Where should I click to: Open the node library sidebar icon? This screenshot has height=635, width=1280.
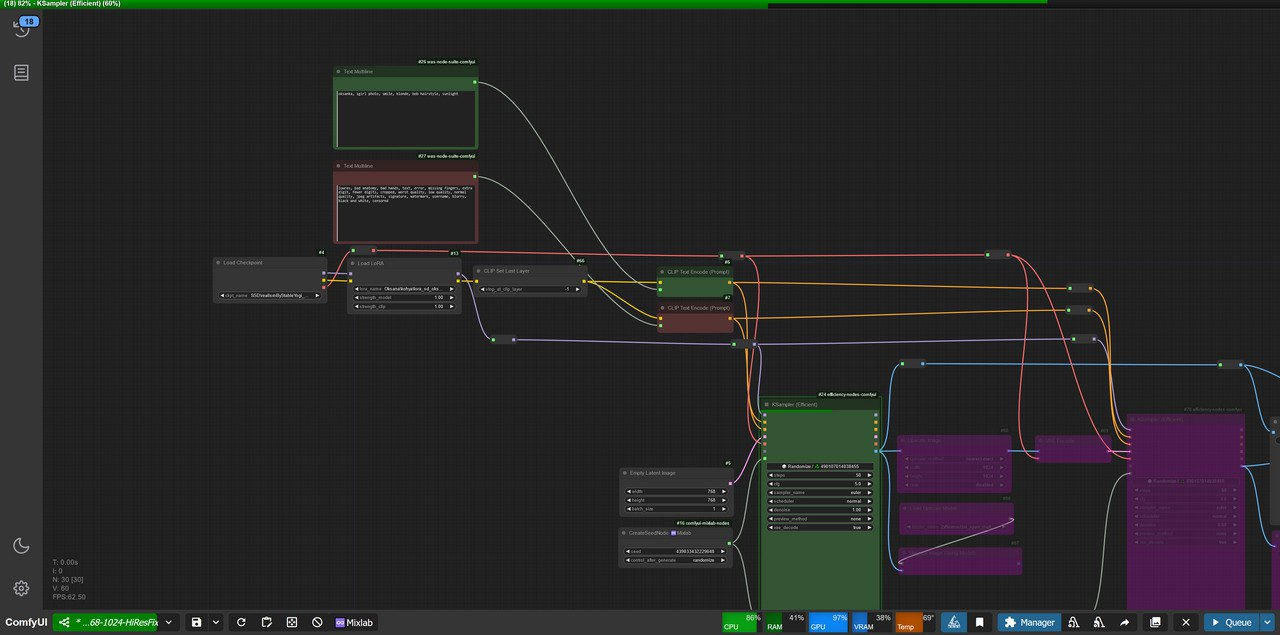pos(21,73)
